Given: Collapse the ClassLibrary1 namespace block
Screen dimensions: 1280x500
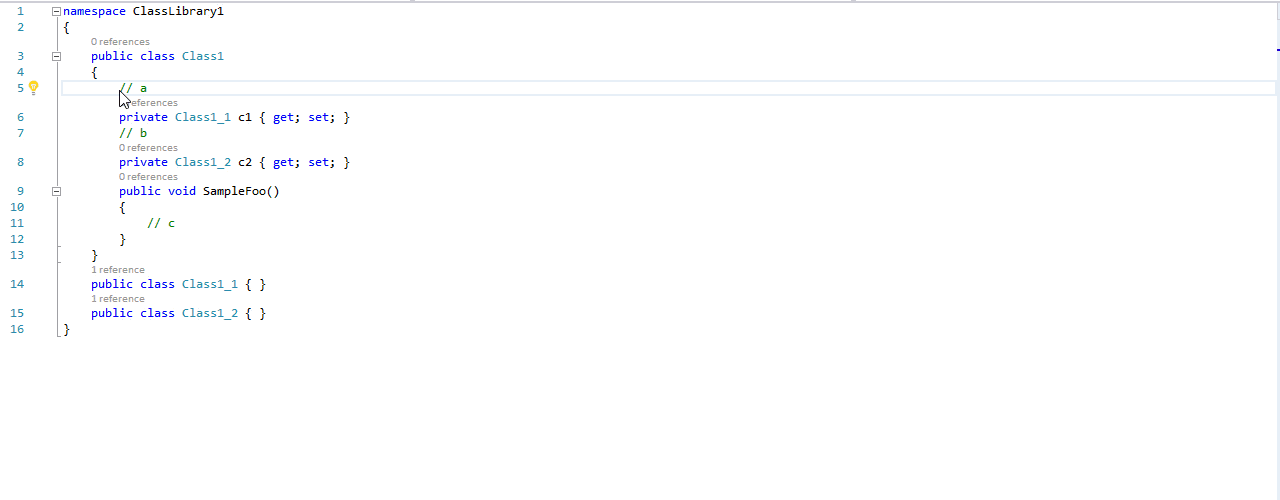Looking at the screenshot, I should (x=56, y=11).
